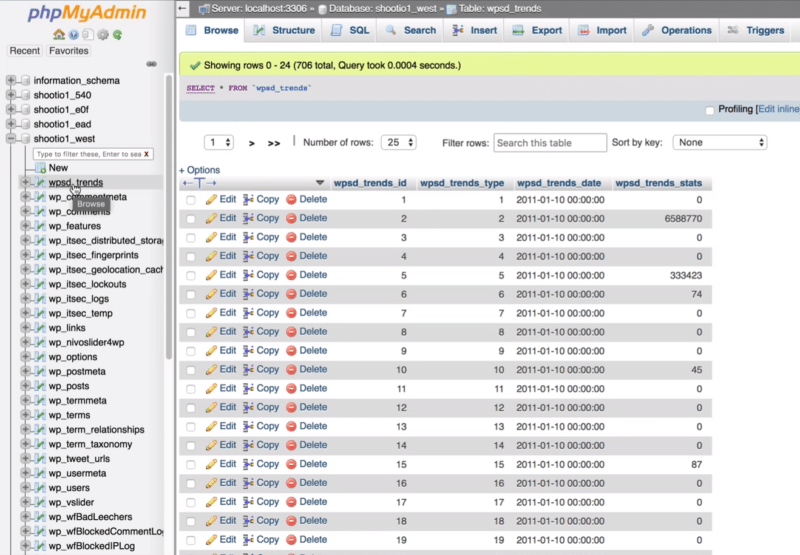800x555 pixels.
Task: Click the phpMyAdmin home icon
Action: tap(59, 35)
